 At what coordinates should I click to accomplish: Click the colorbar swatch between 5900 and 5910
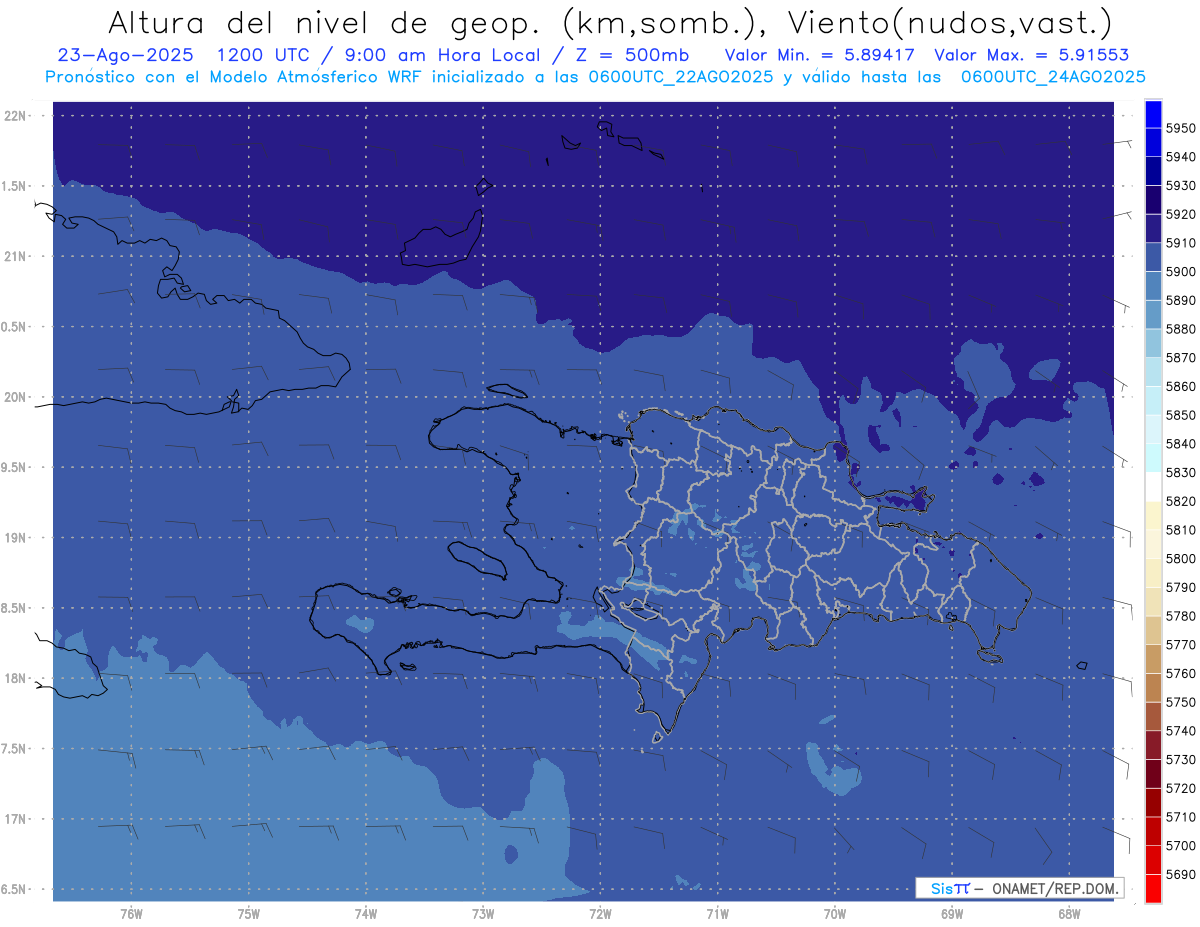tap(1153, 257)
